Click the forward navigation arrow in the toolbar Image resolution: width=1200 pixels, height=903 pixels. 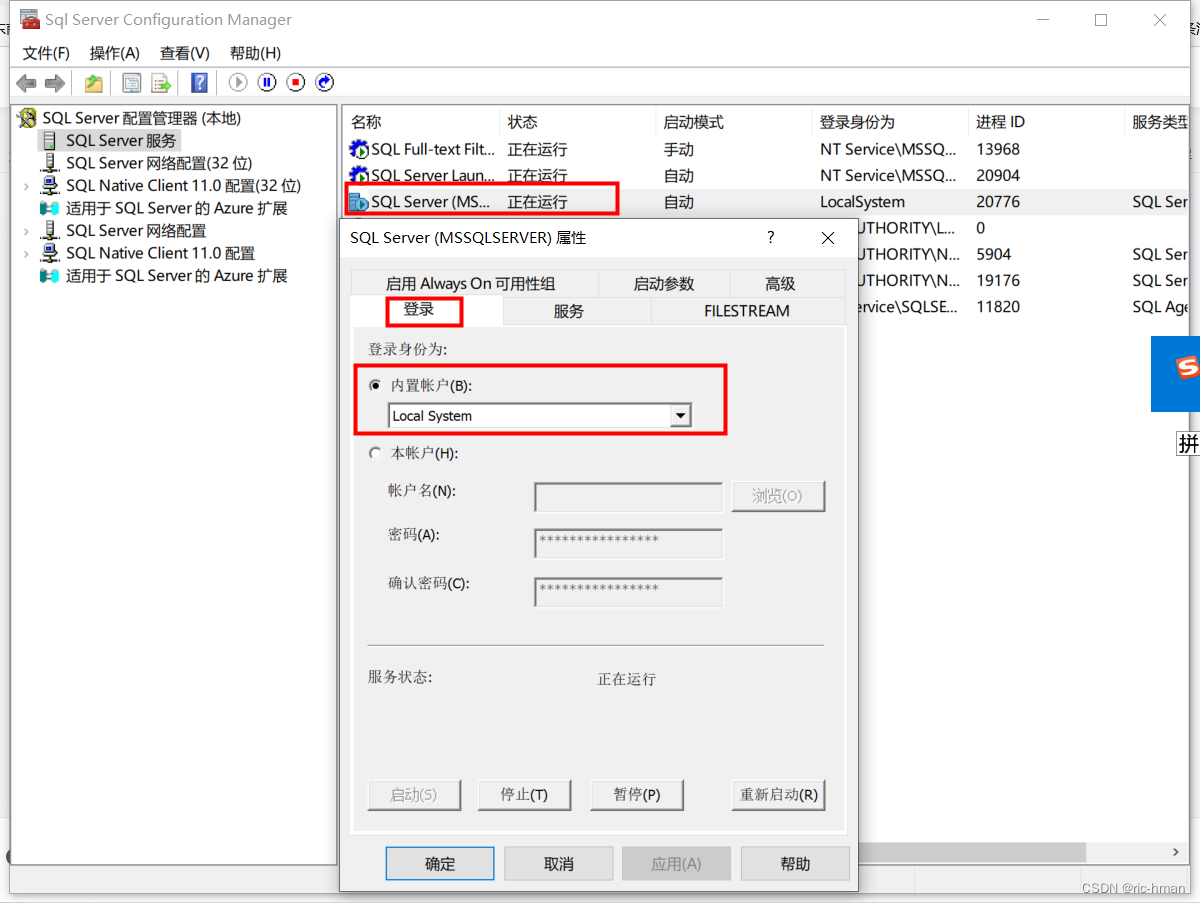coord(55,83)
